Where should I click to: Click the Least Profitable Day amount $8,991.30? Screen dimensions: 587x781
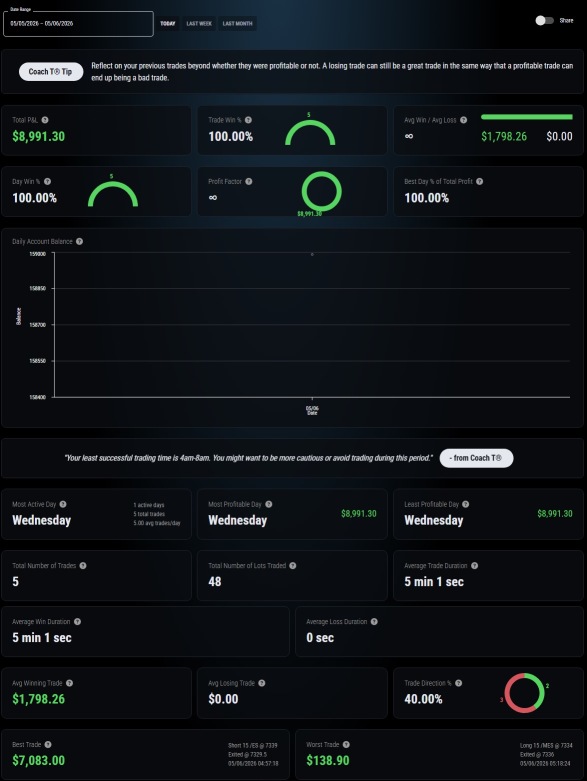coord(555,514)
